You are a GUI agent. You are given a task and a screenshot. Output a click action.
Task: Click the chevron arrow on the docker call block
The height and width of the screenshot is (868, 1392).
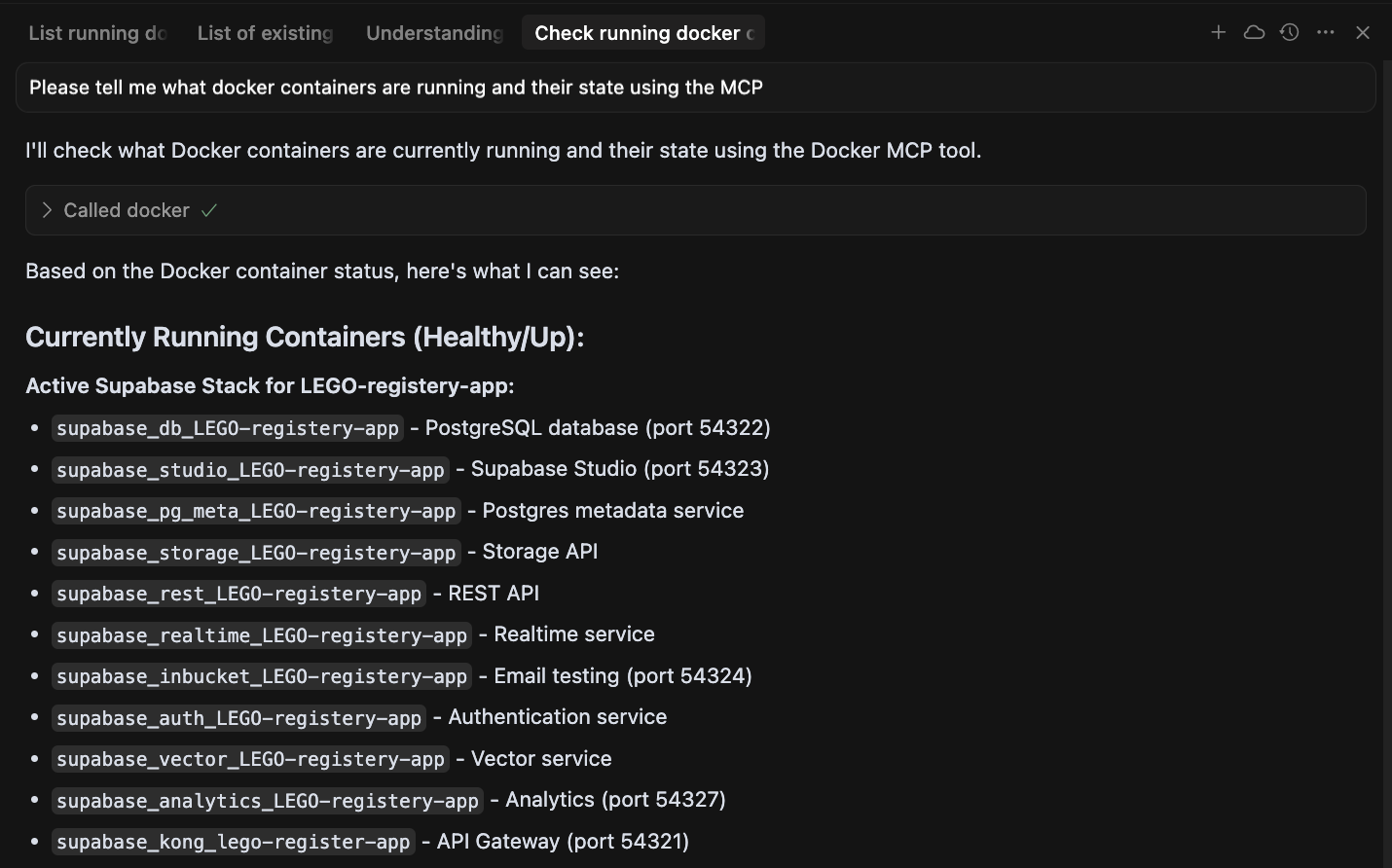(x=46, y=209)
